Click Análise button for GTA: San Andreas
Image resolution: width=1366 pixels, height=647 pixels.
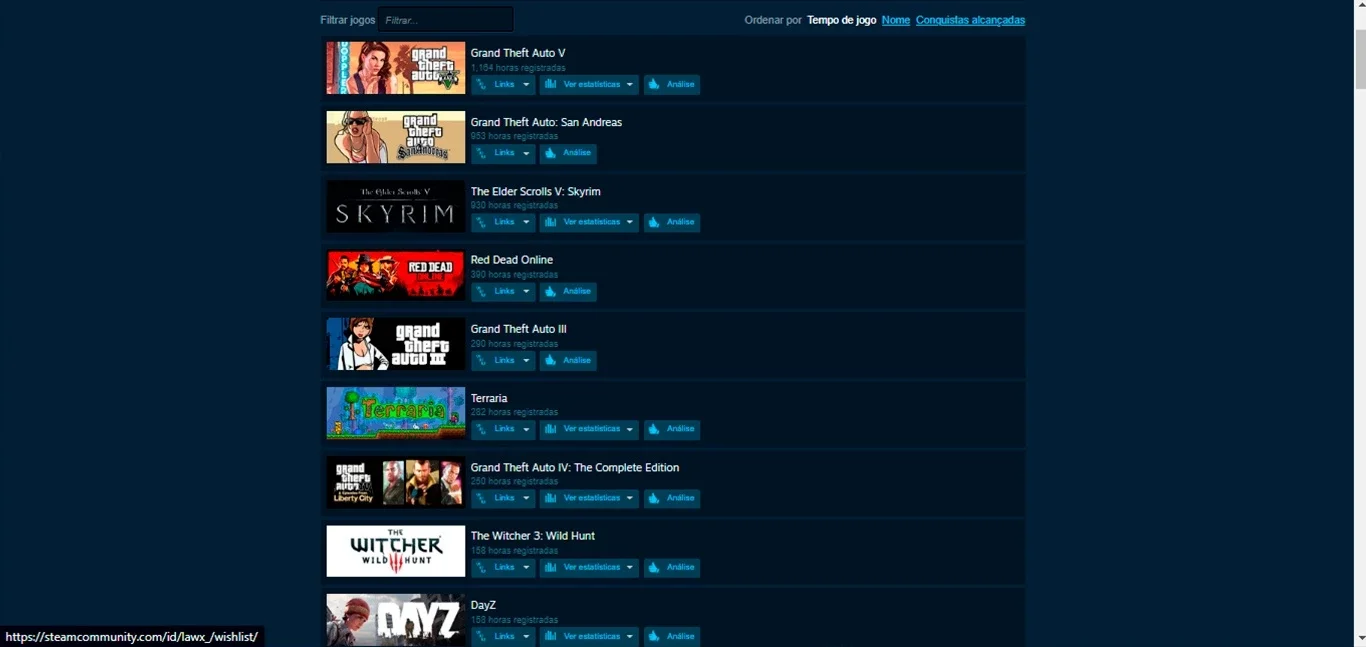click(x=568, y=154)
